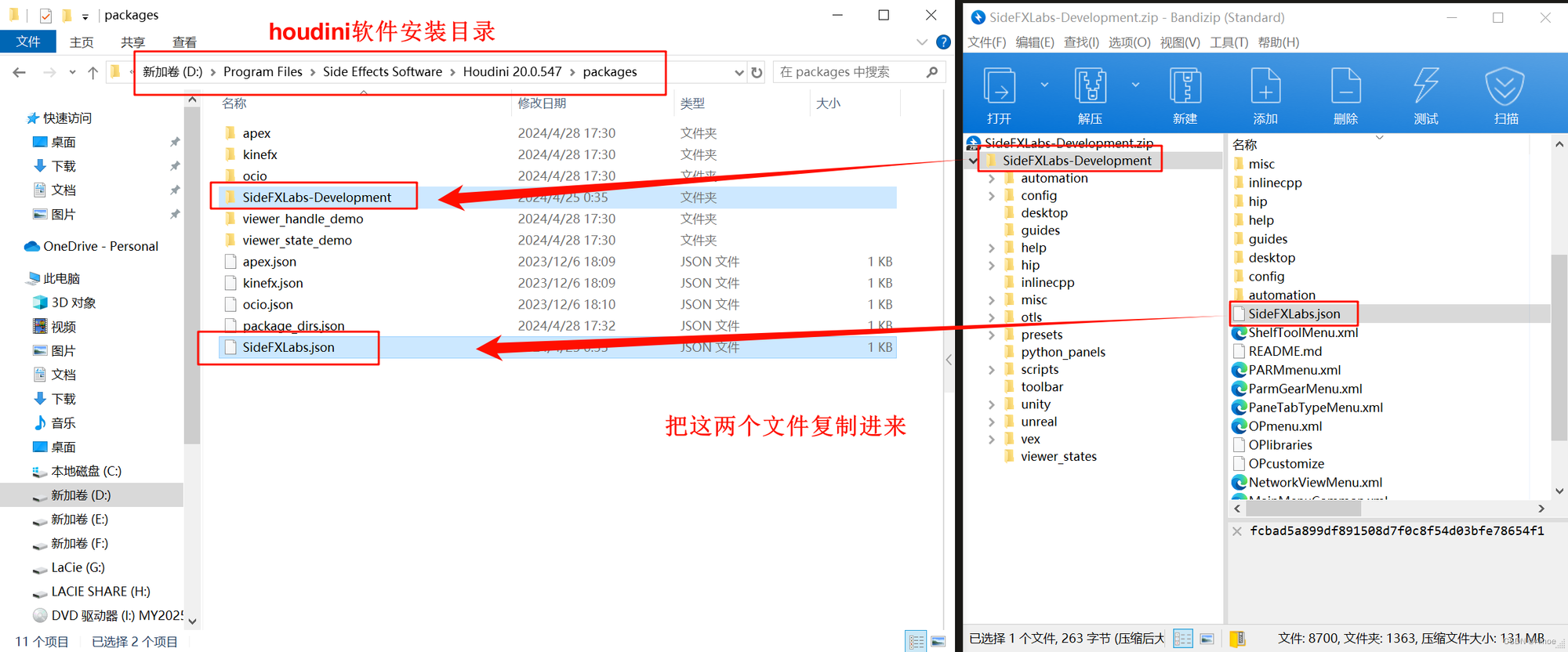Select the otls folder in Bandizip tree

coord(1032,317)
